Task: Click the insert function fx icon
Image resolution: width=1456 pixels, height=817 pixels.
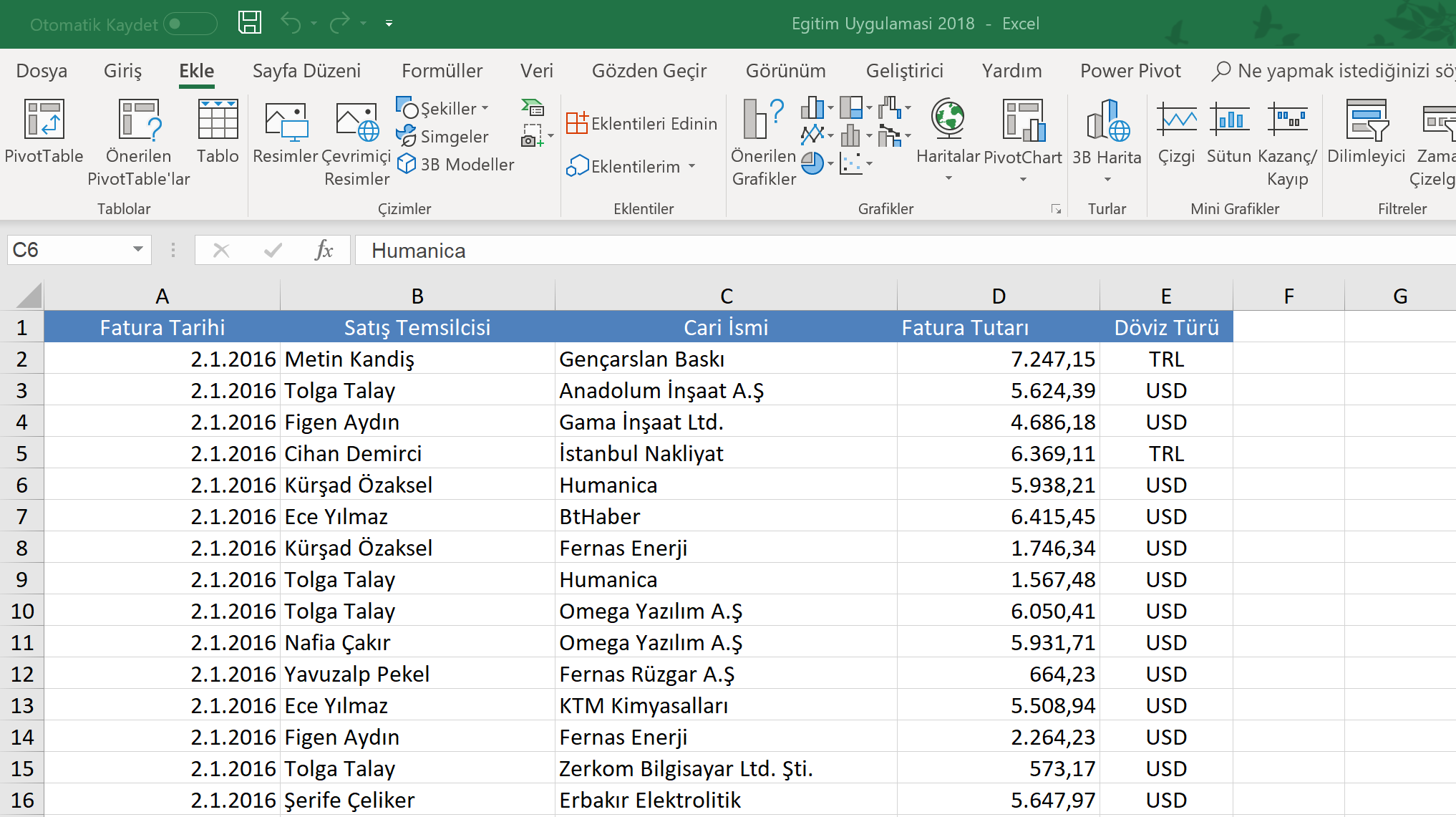Action: (324, 250)
